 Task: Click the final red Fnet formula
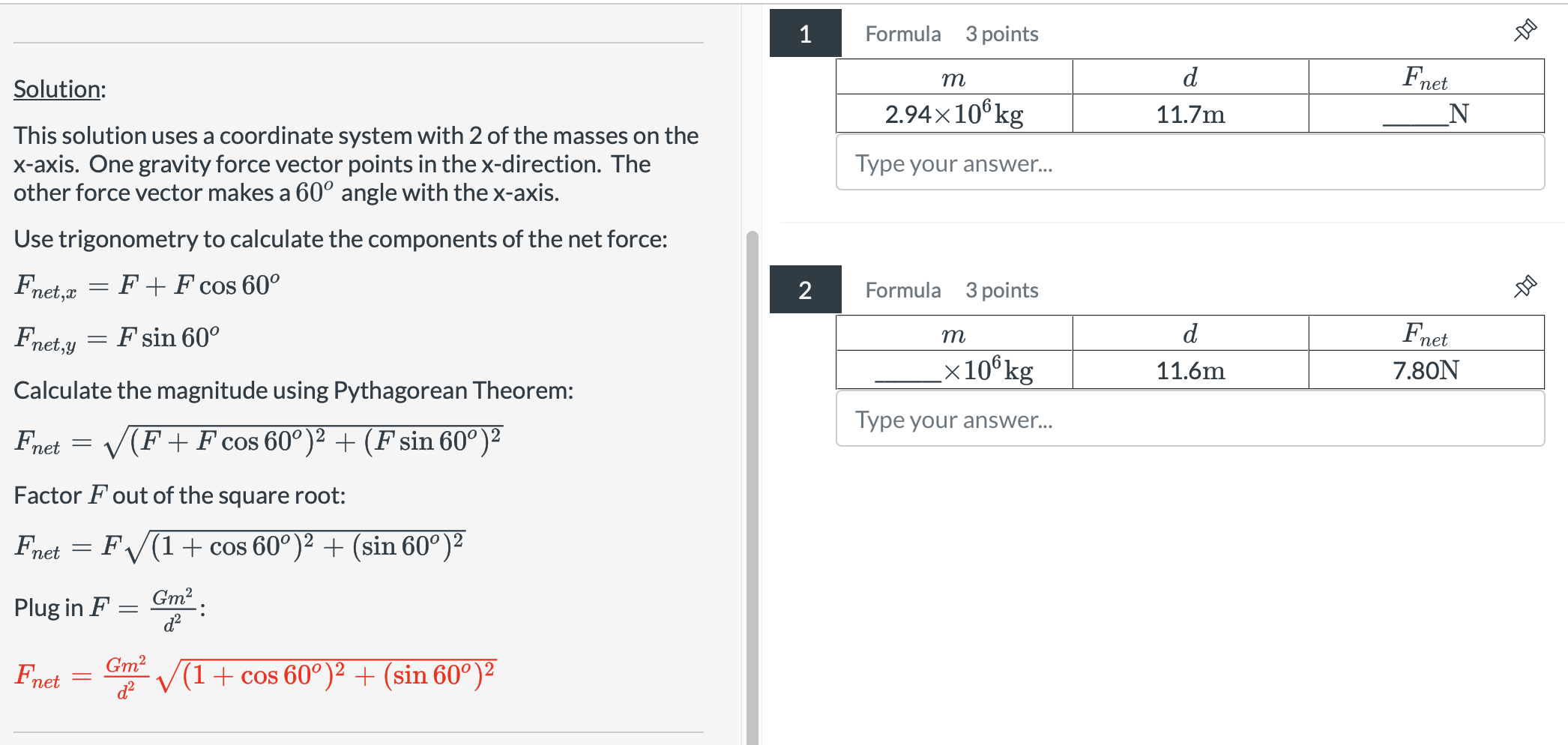[x=255, y=675]
